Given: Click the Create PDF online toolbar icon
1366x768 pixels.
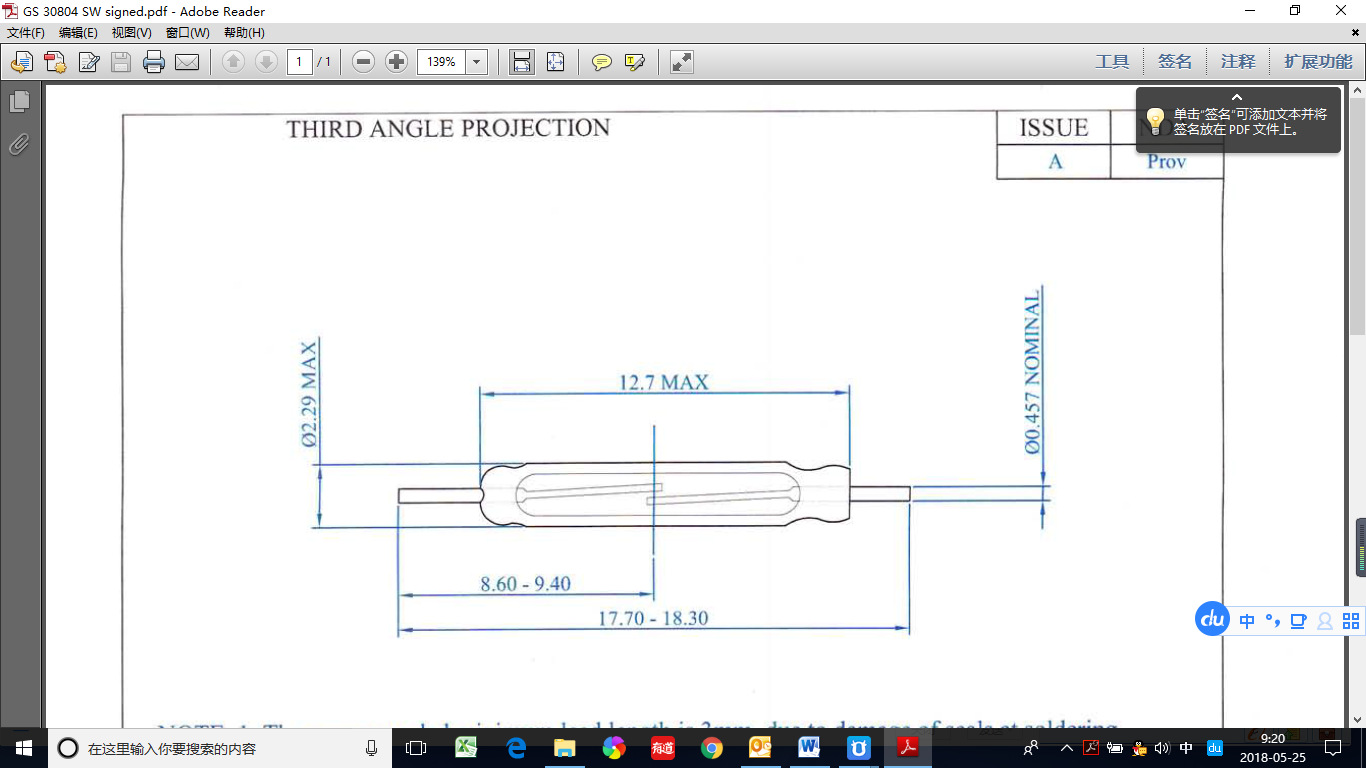Looking at the screenshot, I should click(22, 62).
